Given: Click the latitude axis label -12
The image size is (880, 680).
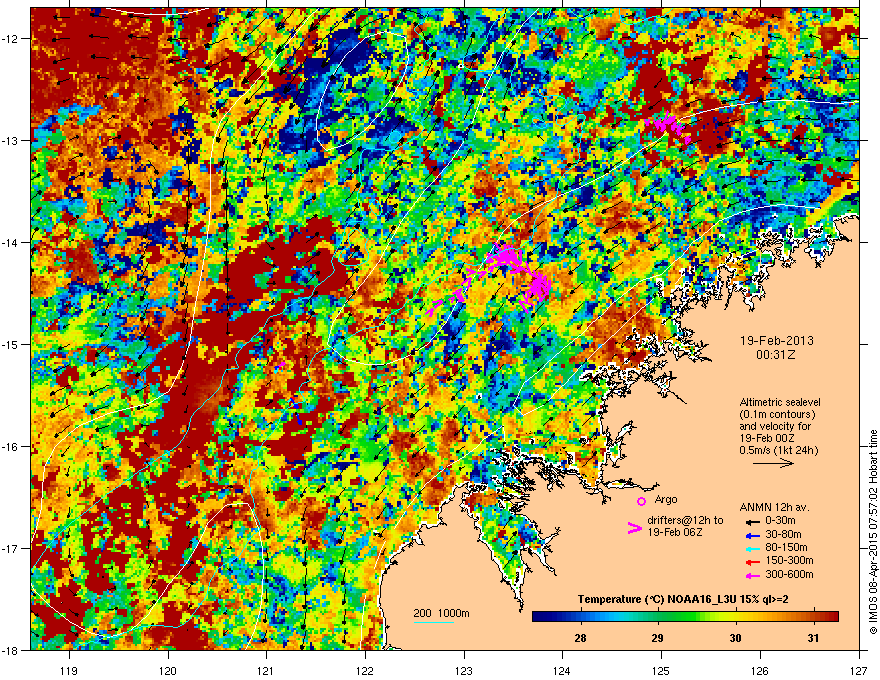Looking at the screenshot, I should 10,39.
